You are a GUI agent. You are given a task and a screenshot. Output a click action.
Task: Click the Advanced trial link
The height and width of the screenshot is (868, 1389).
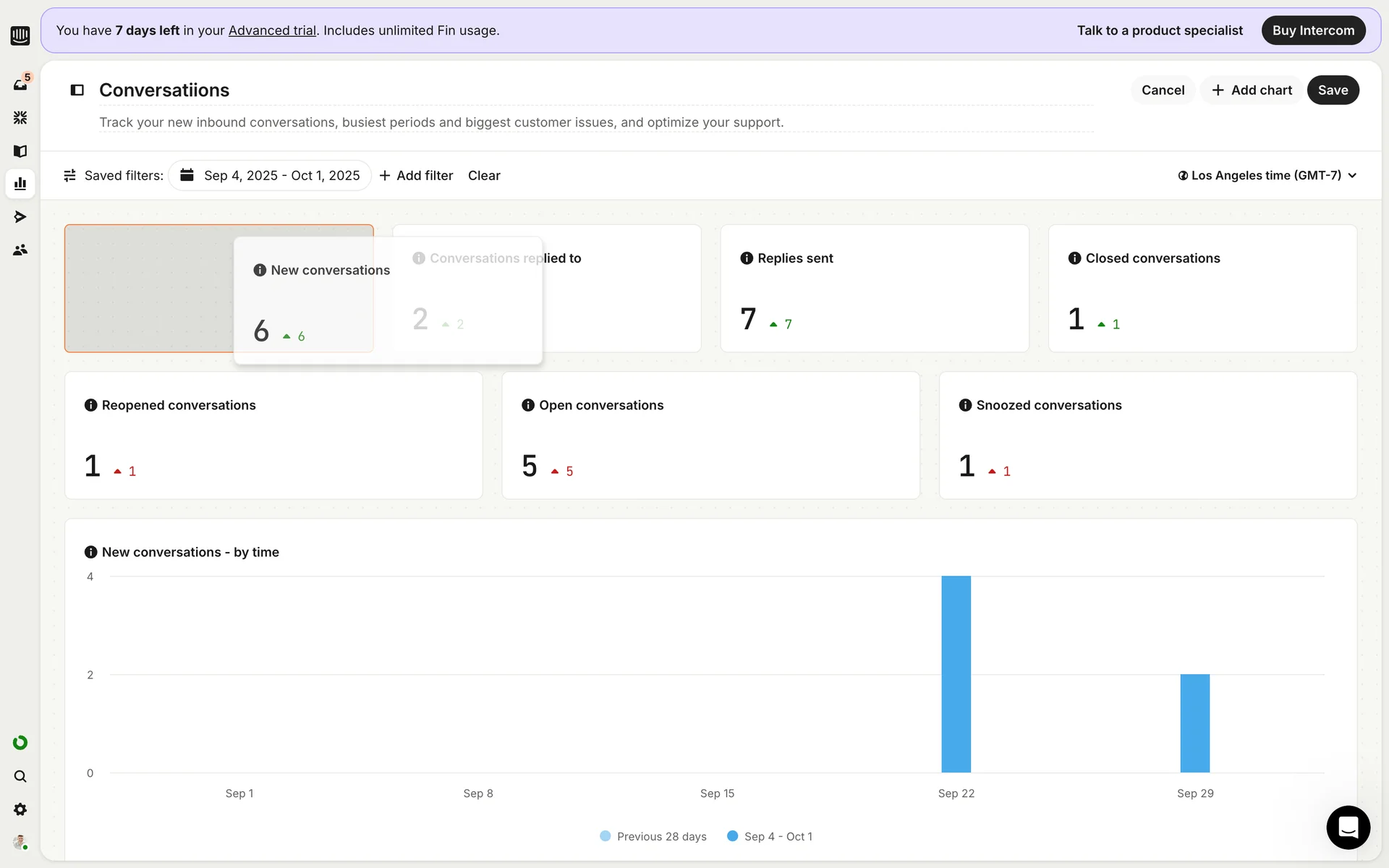click(272, 30)
